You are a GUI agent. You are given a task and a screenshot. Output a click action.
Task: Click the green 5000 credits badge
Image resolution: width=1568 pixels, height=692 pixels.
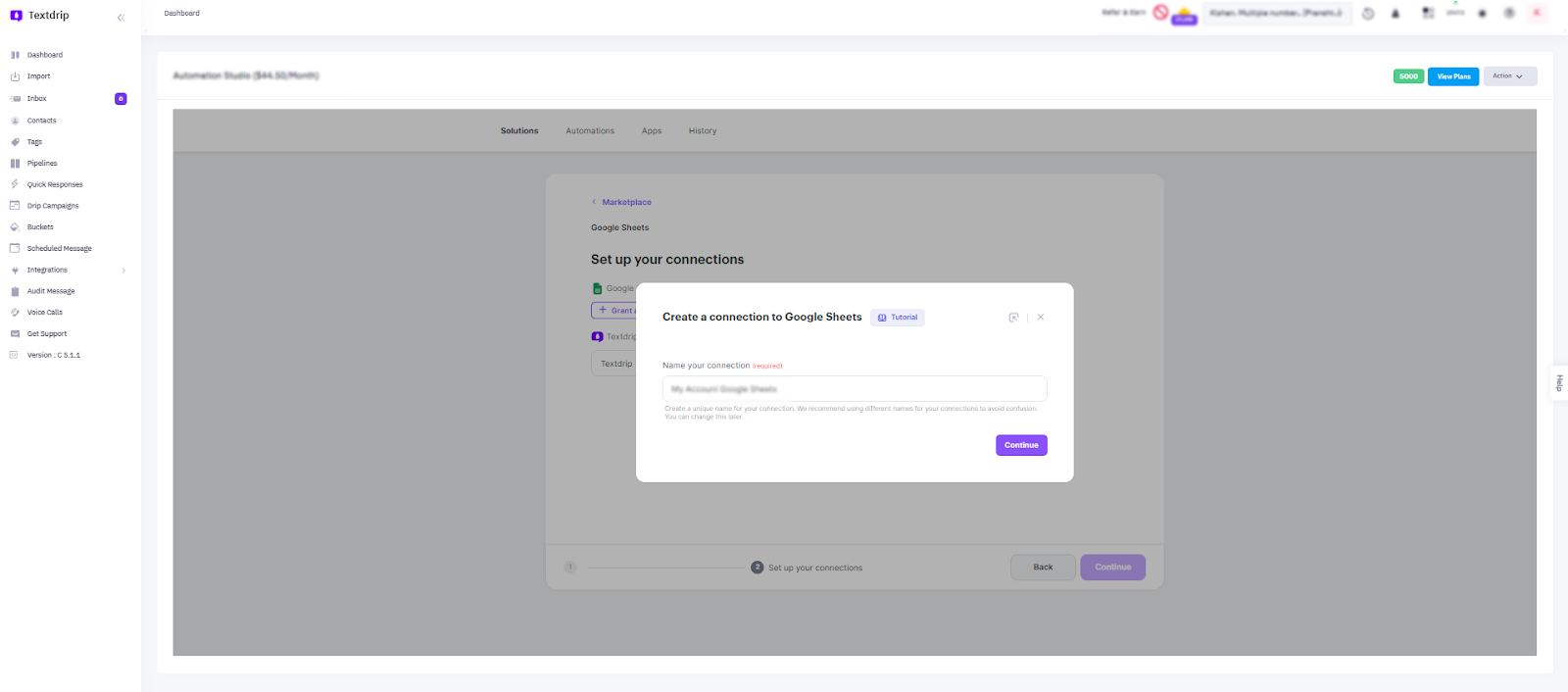pyautogui.click(x=1408, y=76)
